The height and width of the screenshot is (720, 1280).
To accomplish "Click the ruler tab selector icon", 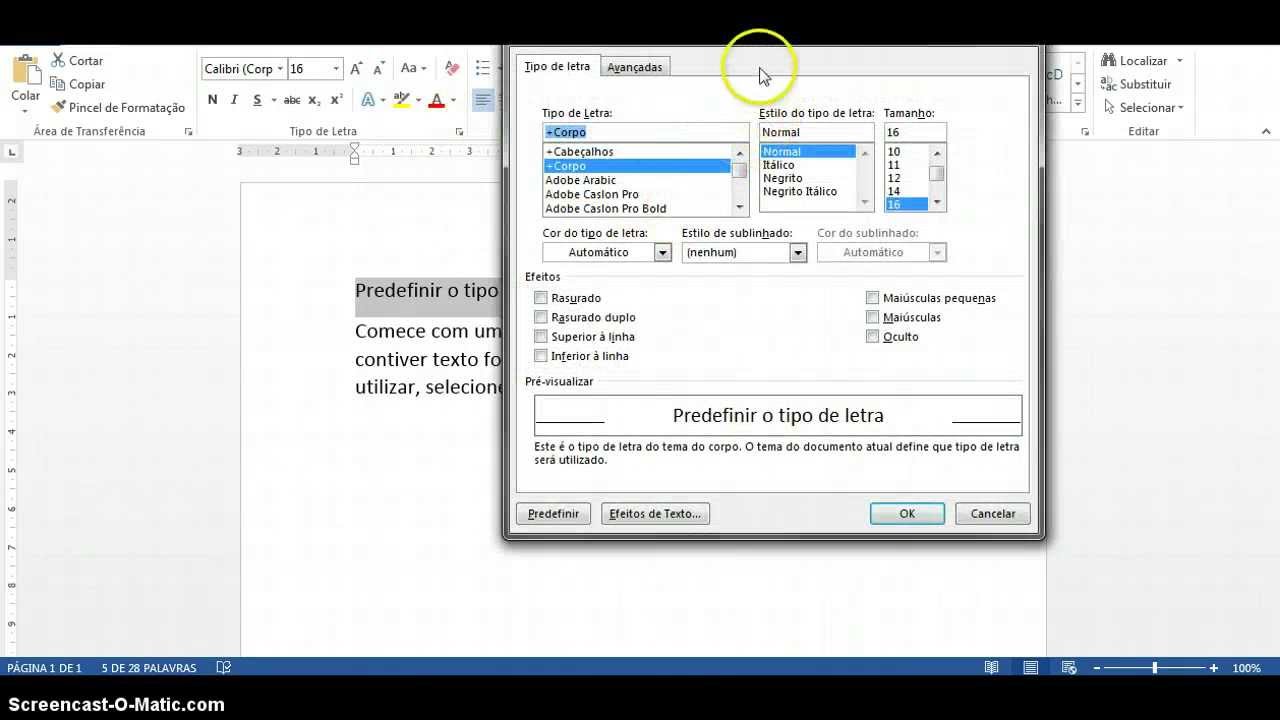I will click(x=11, y=152).
